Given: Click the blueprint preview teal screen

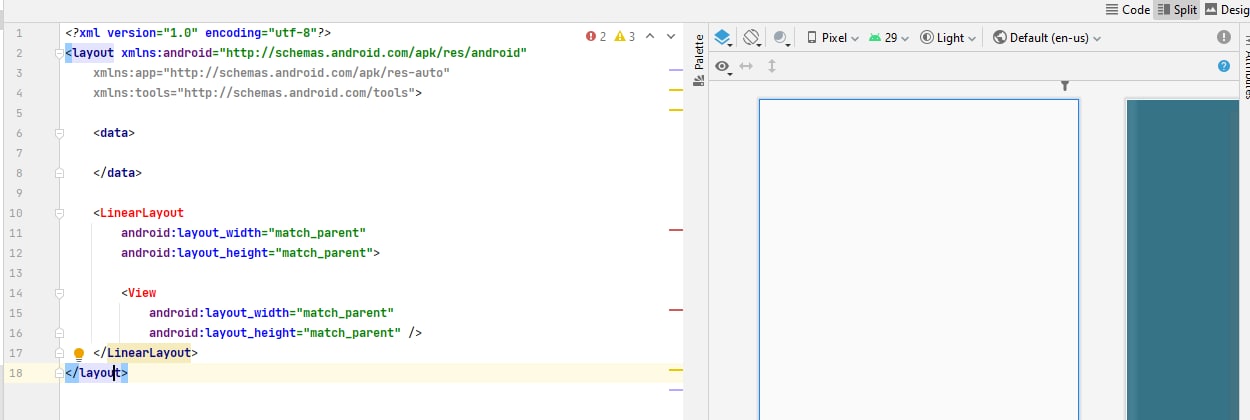Looking at the screenshot, I should coord(1183,259).
